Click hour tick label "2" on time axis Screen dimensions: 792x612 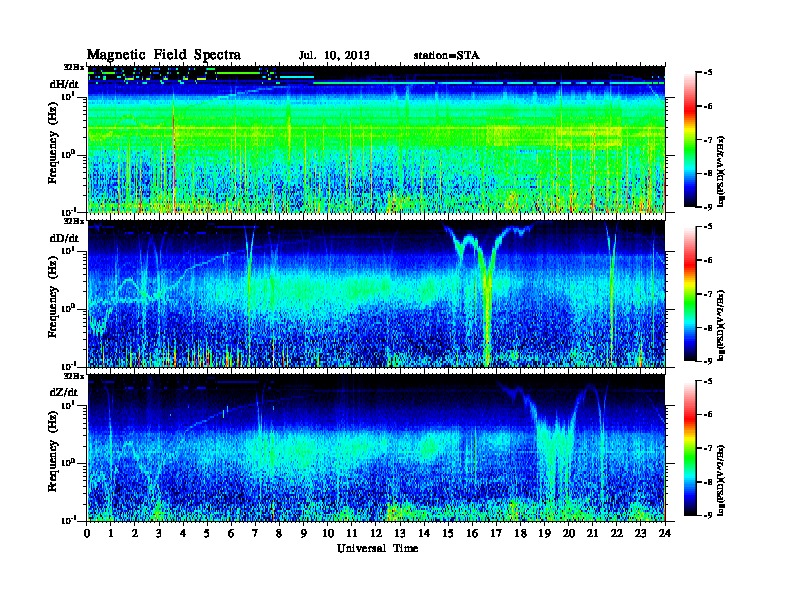pyautogui.click(x=135, y=534)
